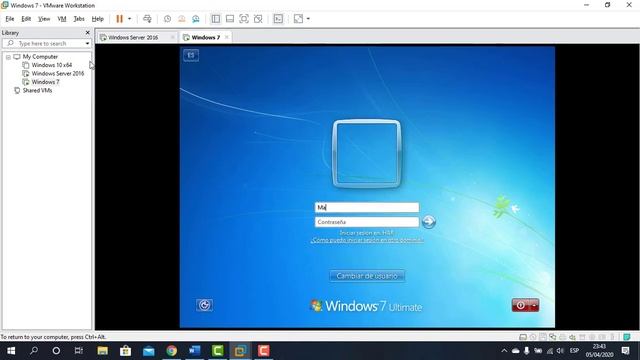
Task: Open the stretch guest dropdown arrow
Action: 308,19
